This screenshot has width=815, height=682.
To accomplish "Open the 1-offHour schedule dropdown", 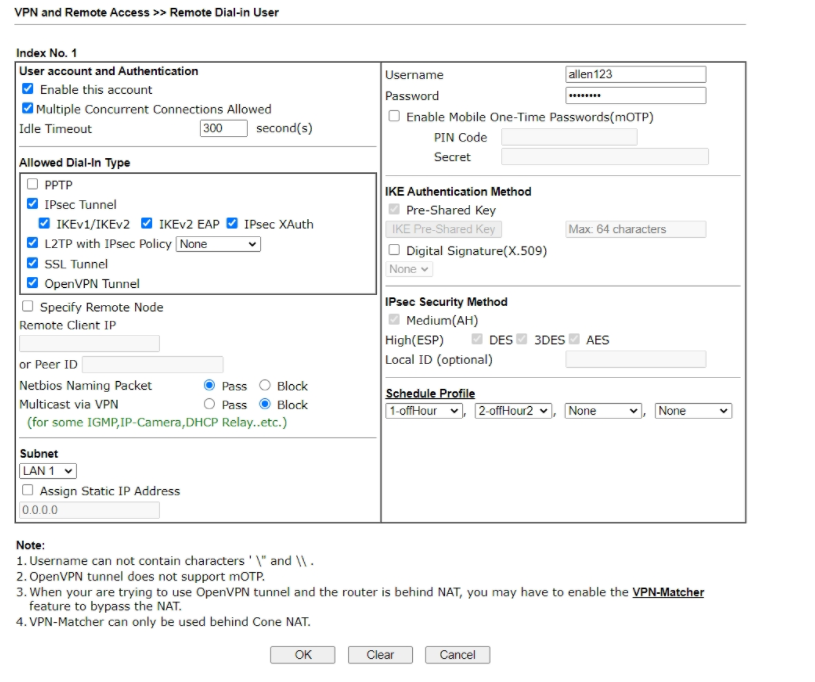I will click(424, 411).
